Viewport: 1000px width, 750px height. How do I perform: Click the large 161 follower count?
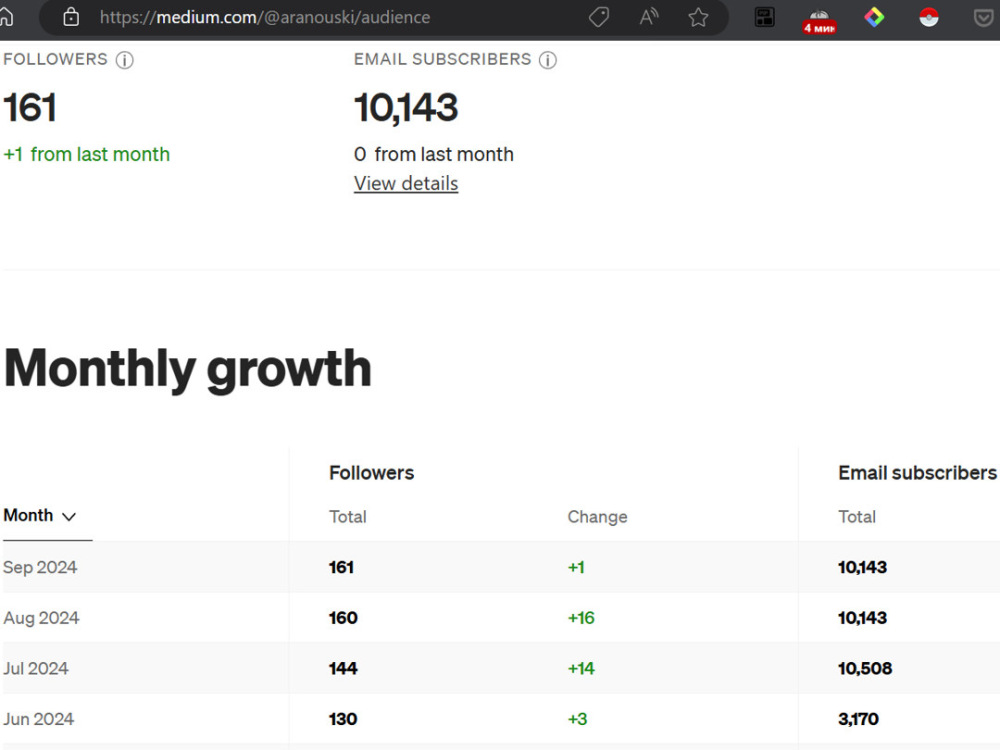coord(30,107)
